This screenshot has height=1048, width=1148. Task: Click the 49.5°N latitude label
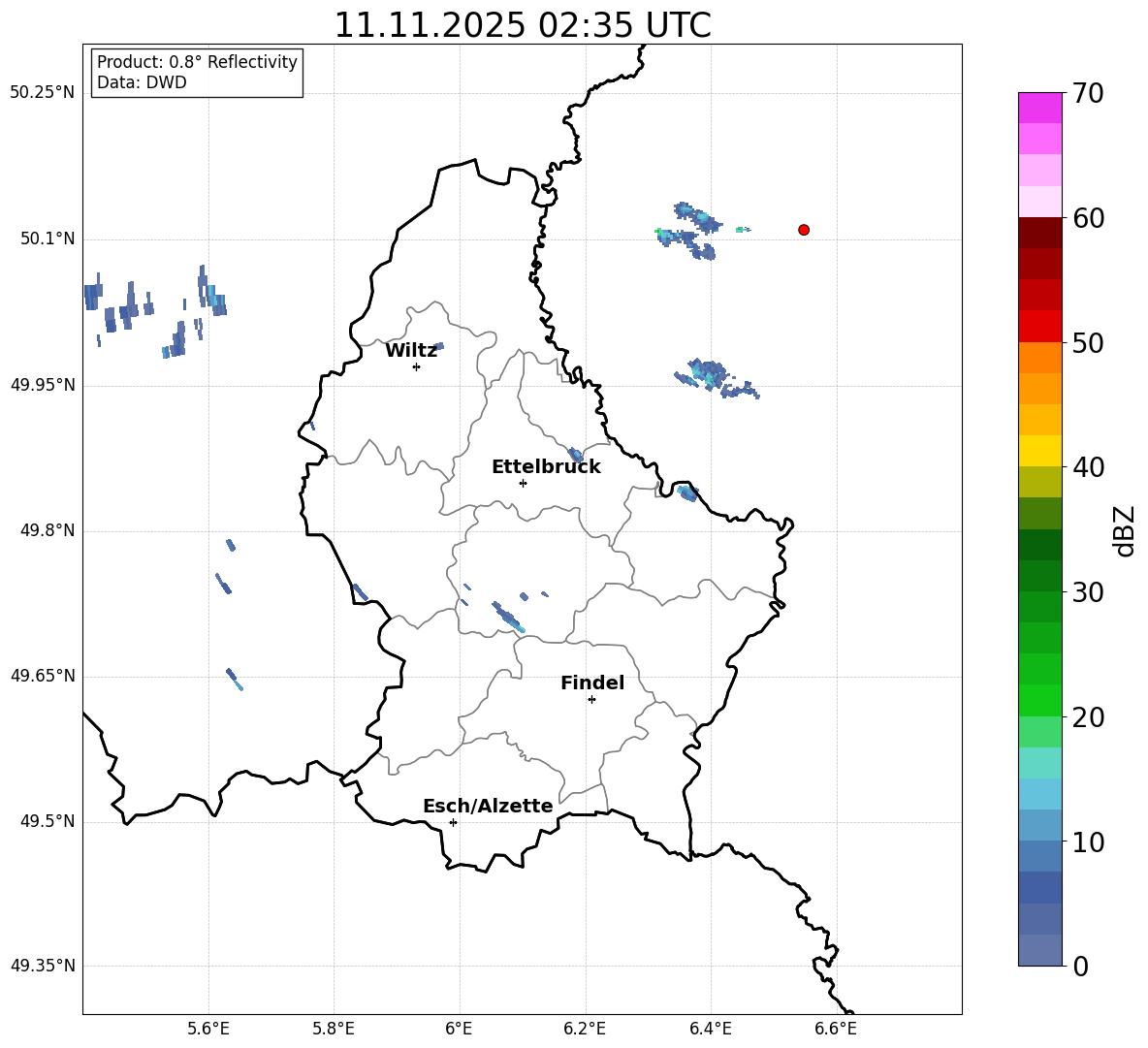(48, 821)
